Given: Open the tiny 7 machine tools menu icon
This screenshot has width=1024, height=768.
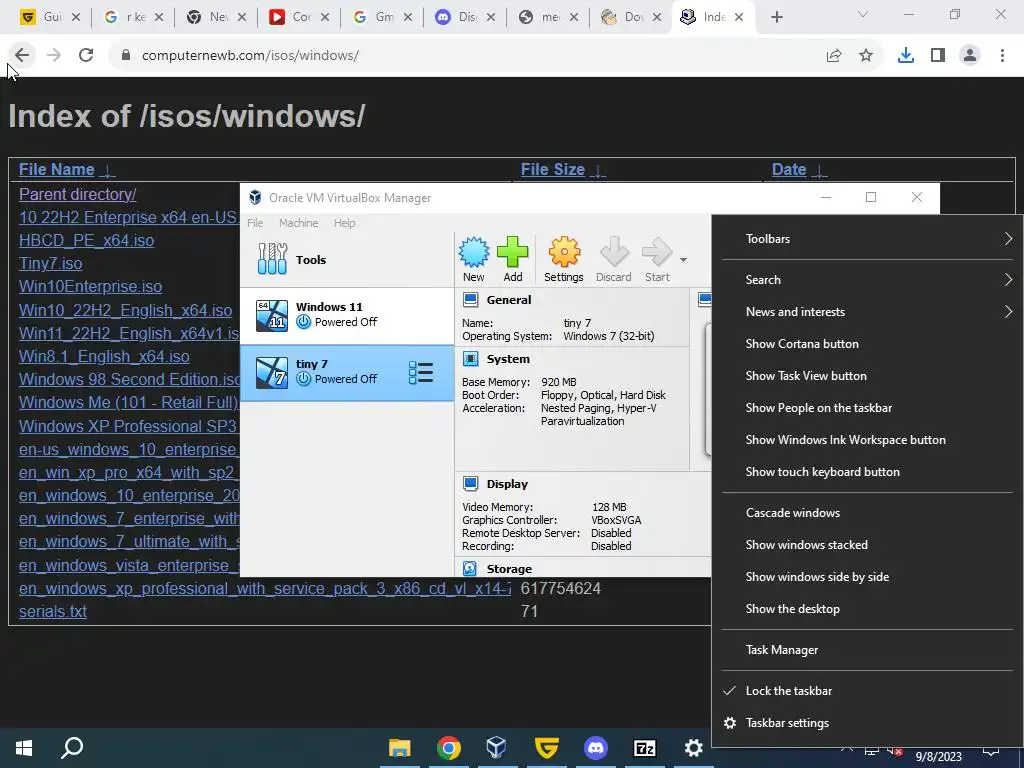Looking at the screenshot, I should click(421, 372).
